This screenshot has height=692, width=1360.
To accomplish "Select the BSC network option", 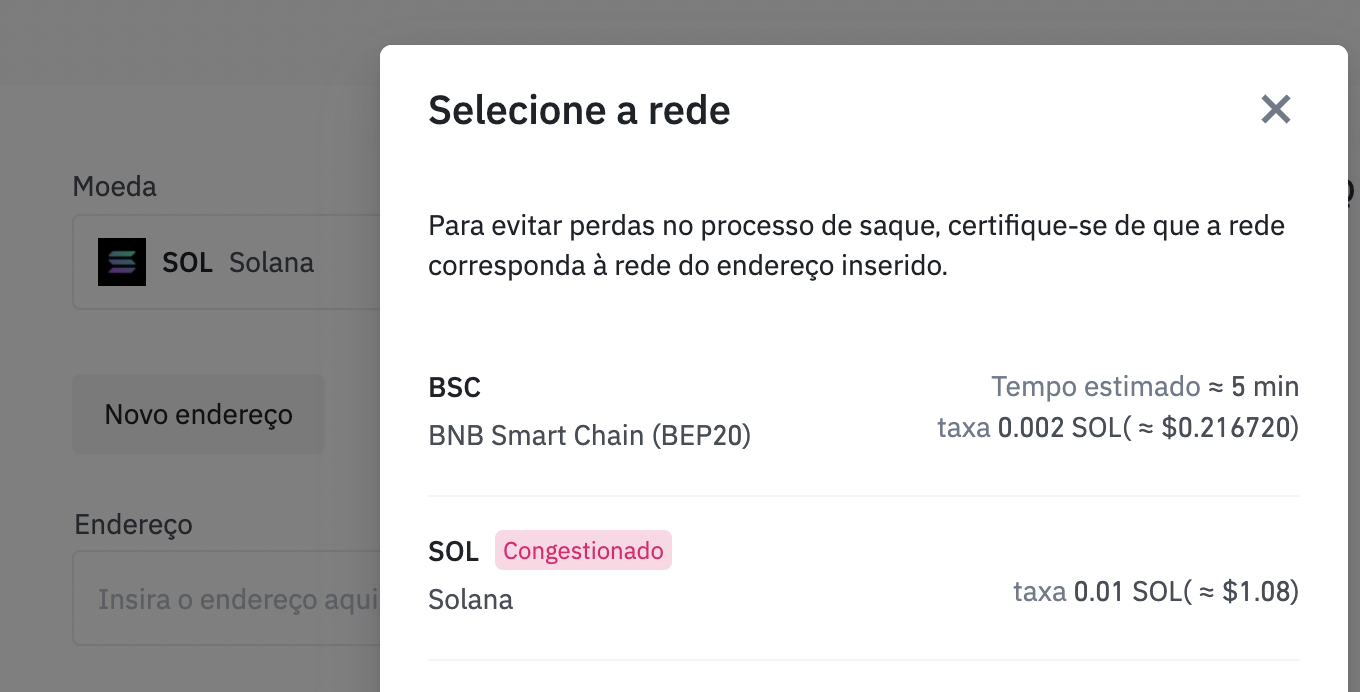I will [x=863, y=411].
